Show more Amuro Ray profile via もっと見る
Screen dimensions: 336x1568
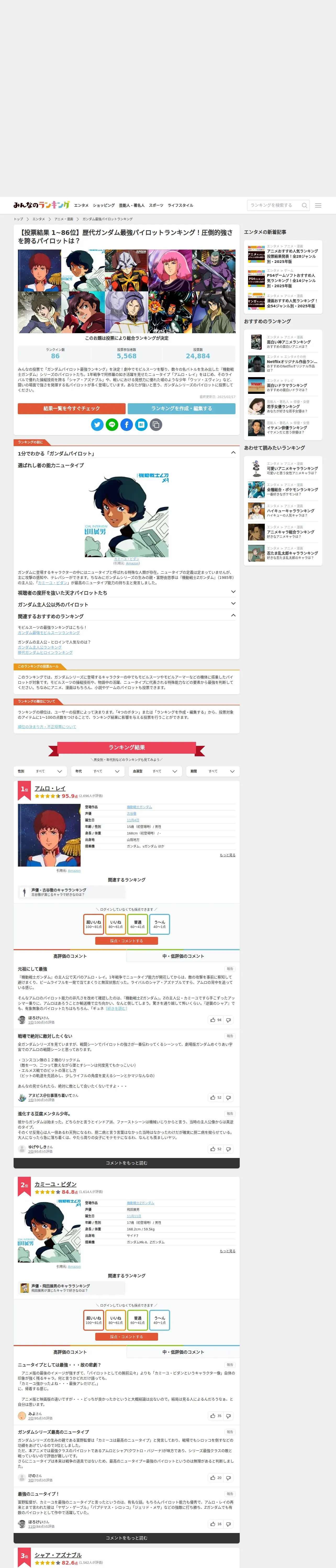tap(227, 855)
